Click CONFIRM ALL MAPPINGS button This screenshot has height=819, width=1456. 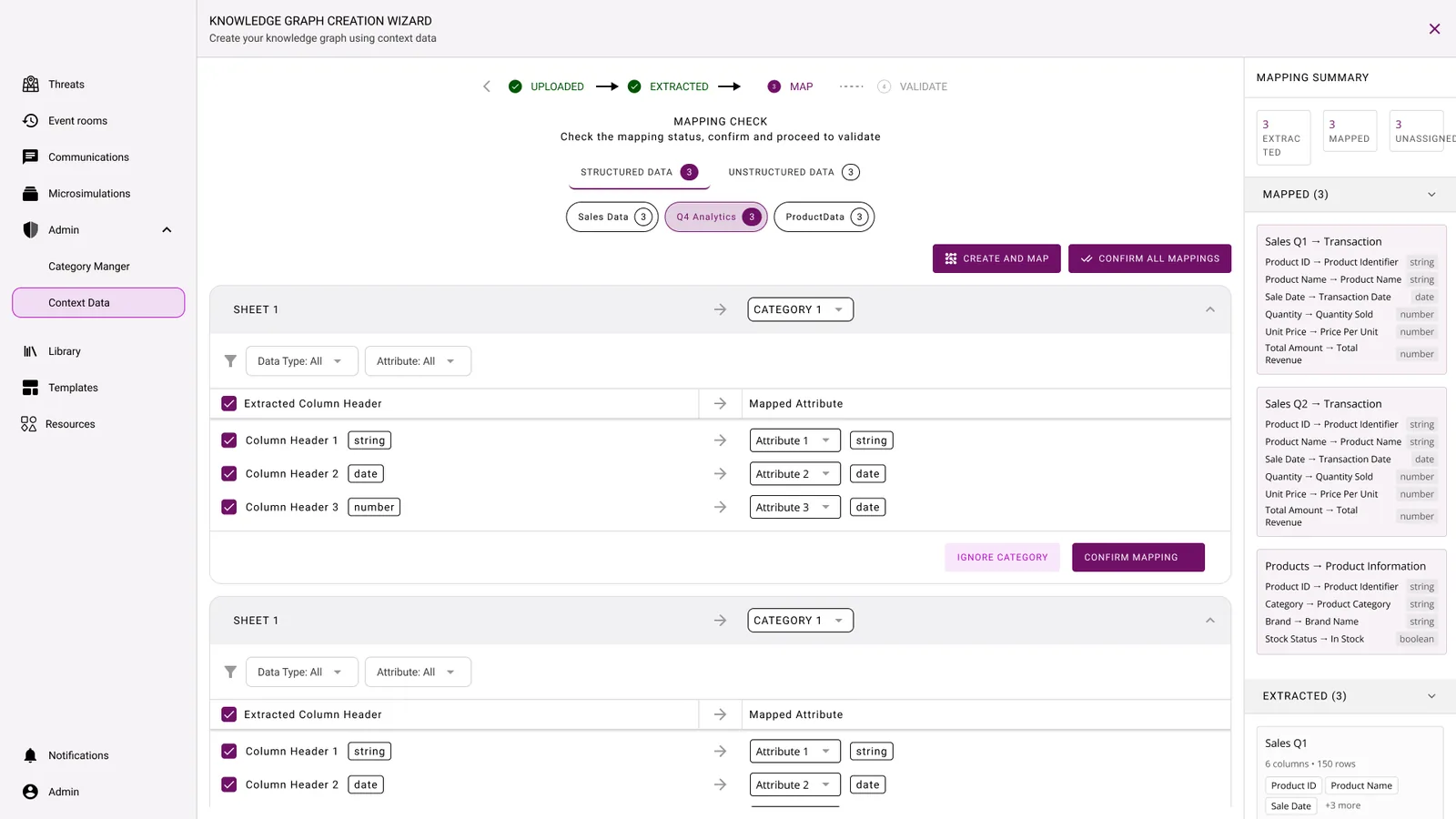[x=1150, y=258]
